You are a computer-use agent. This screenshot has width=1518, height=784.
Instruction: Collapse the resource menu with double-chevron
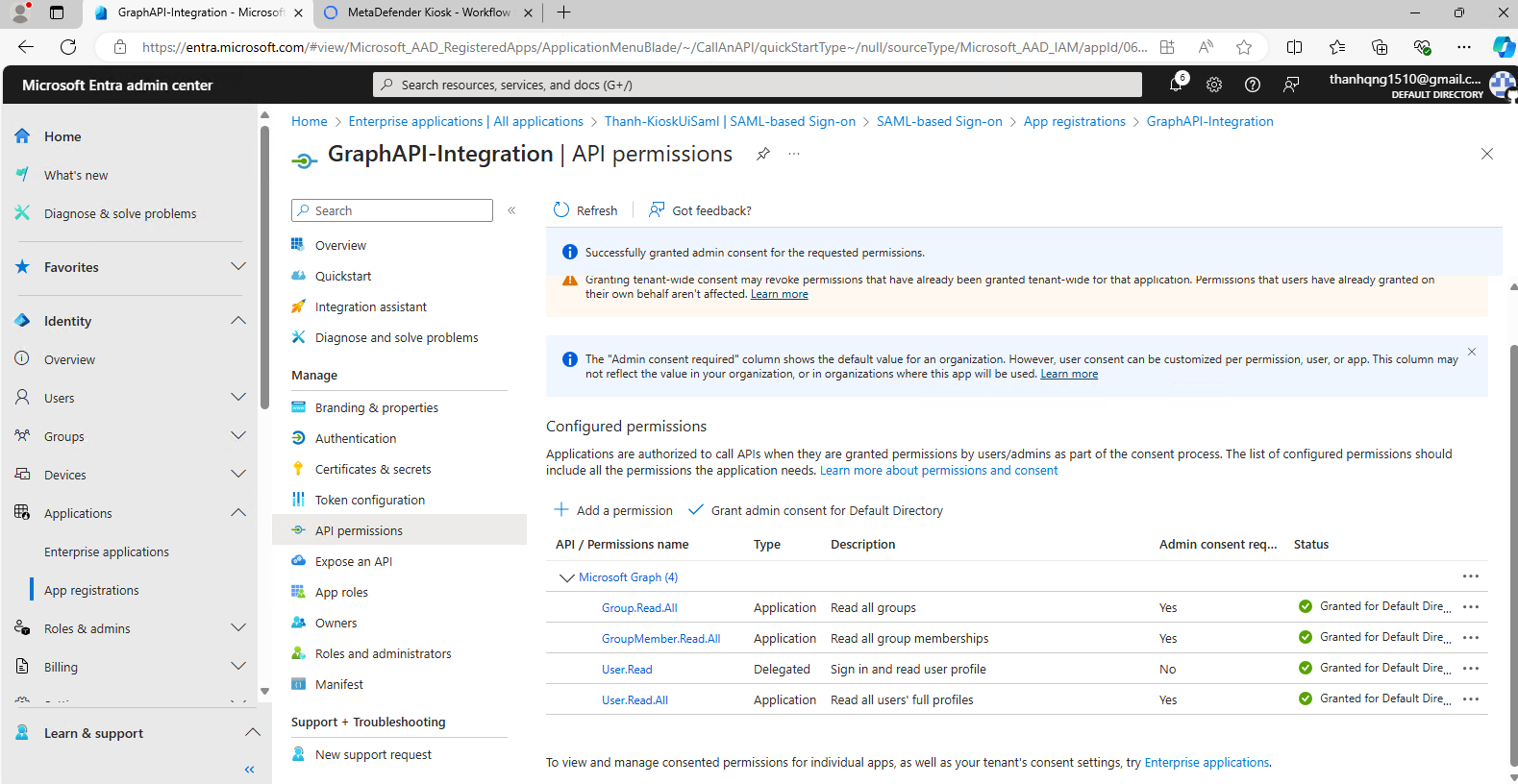coord(511,210)
